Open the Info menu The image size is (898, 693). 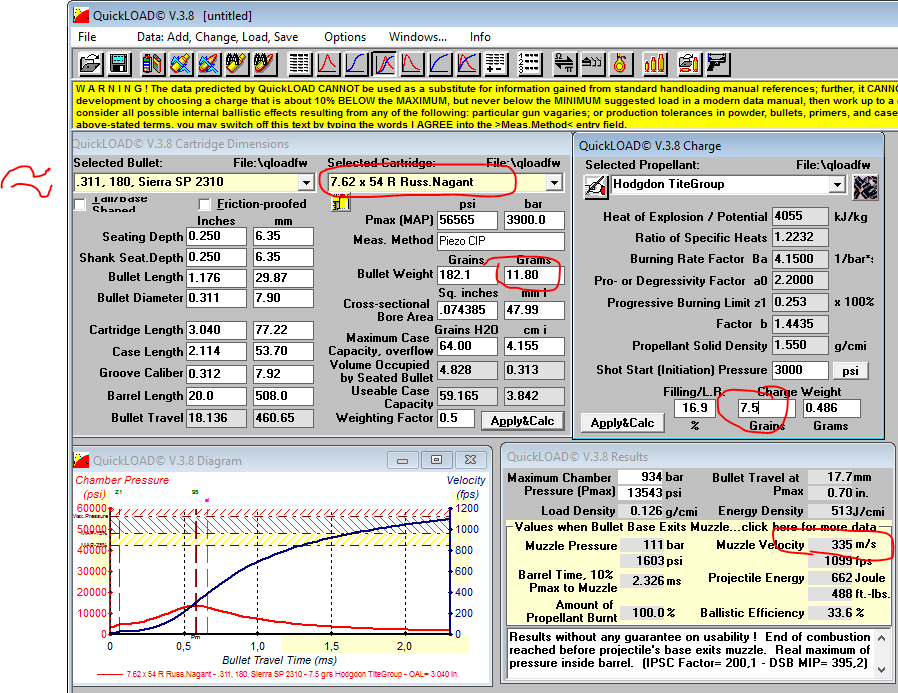click(480, 37)
